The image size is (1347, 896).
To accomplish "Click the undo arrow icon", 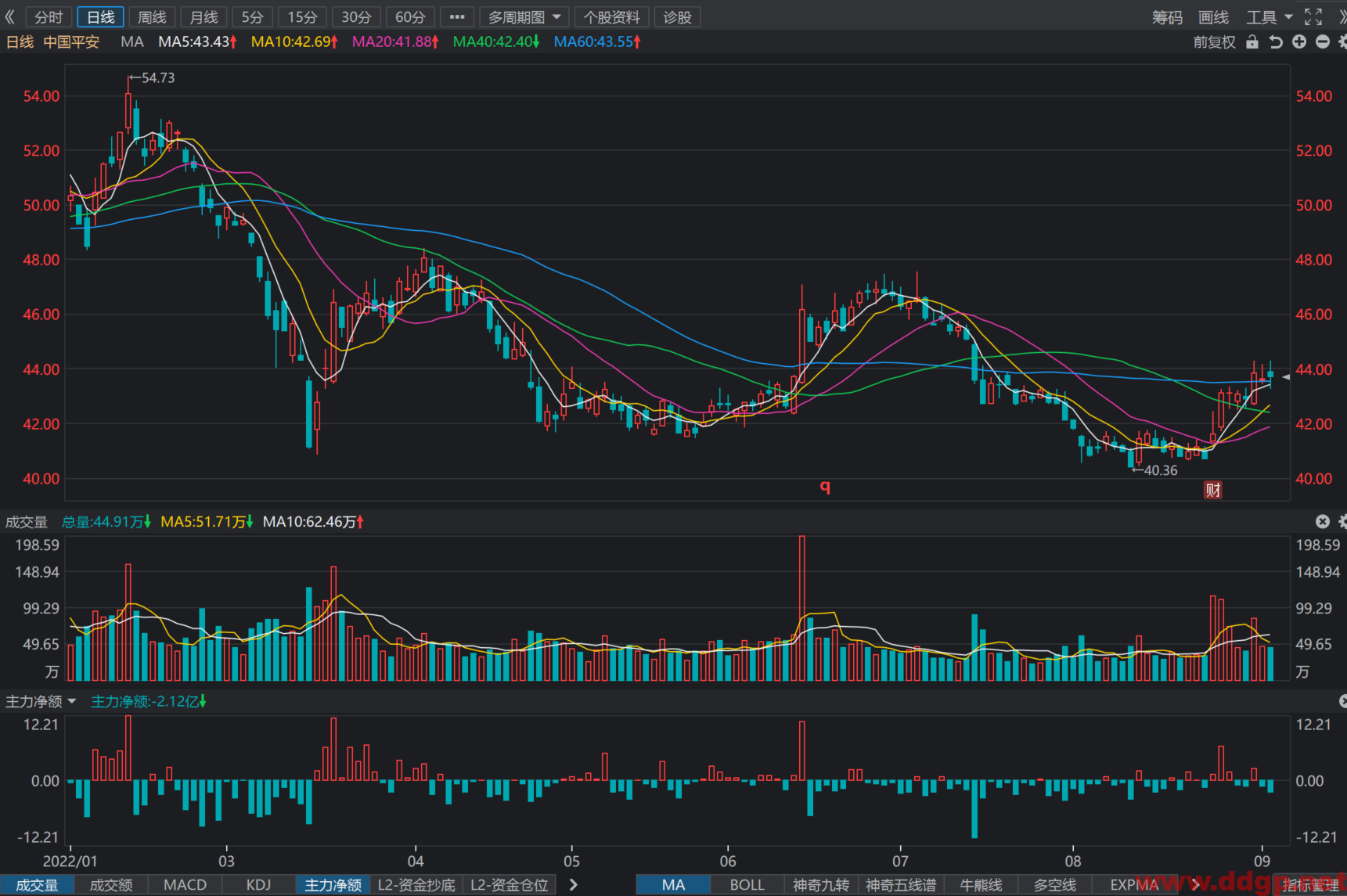I will click(1276, 41).
